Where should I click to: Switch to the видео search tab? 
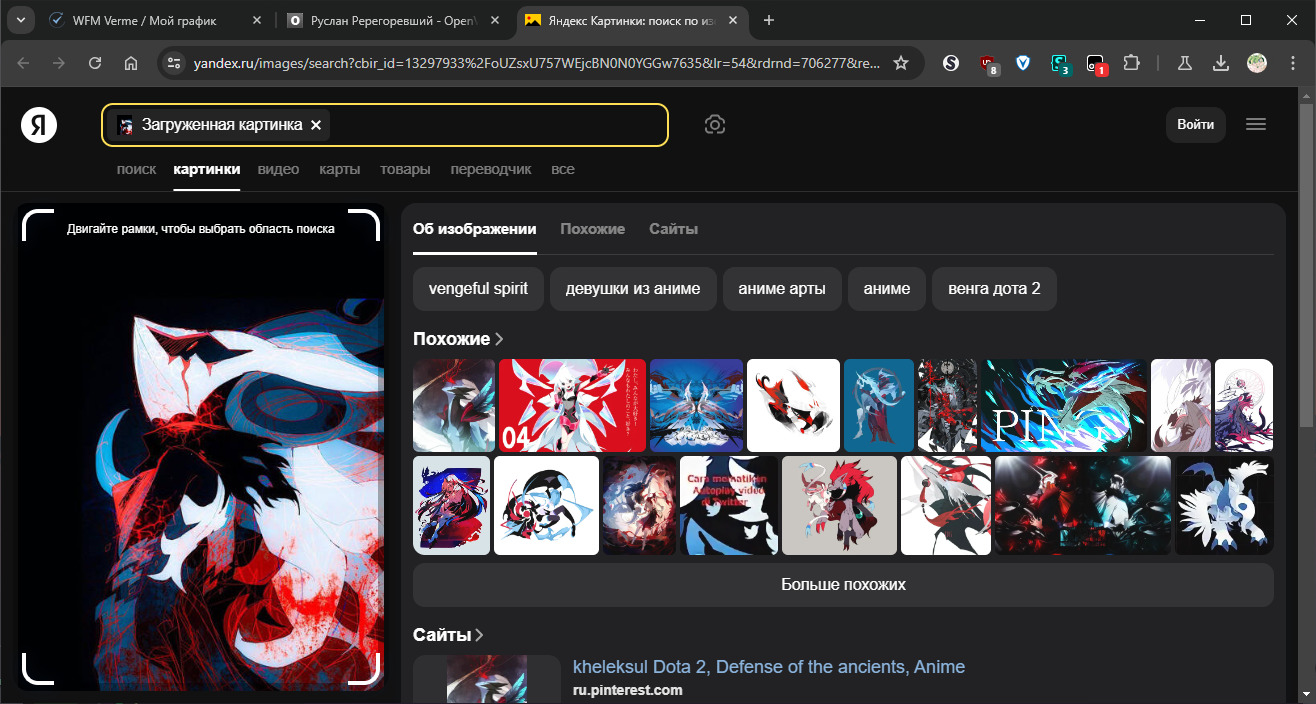tap(278, 169)
